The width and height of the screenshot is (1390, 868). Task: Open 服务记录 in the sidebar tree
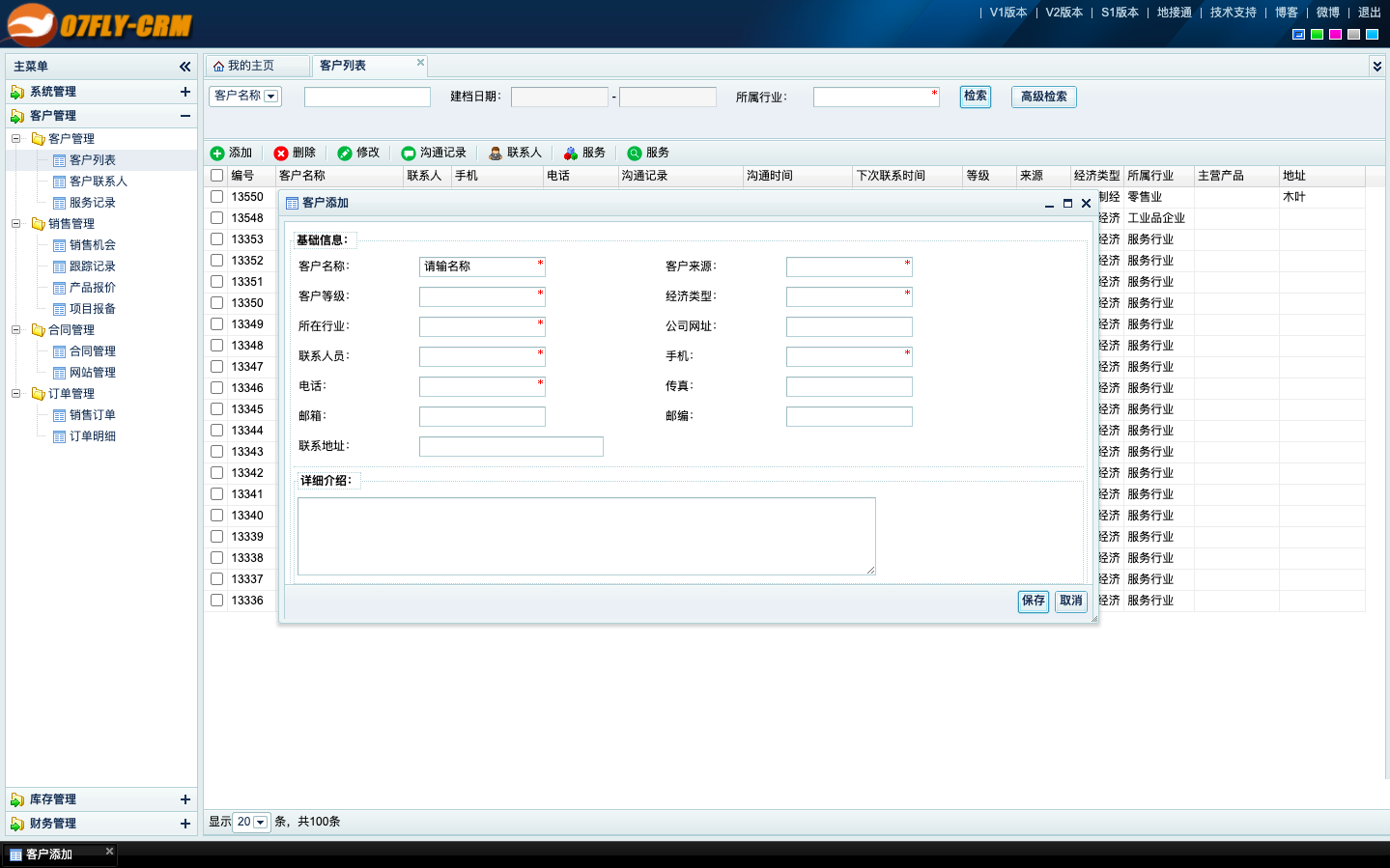93,203
